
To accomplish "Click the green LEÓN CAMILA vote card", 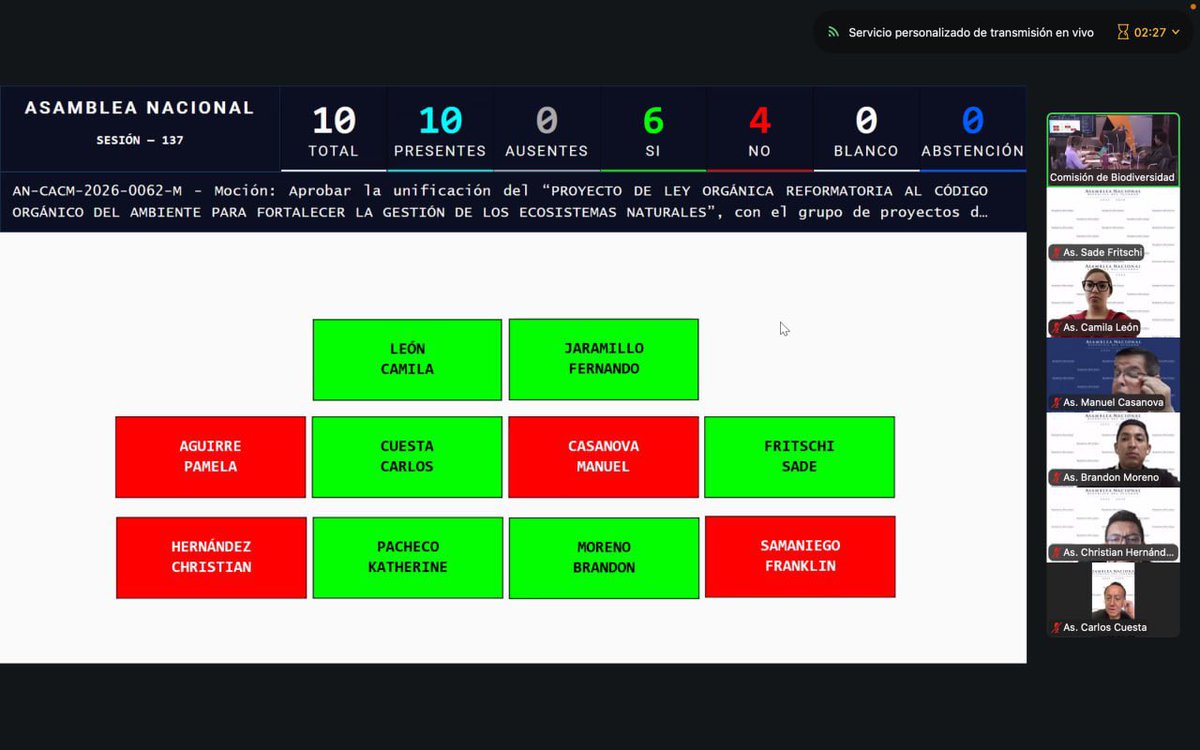I will (407, 360).
